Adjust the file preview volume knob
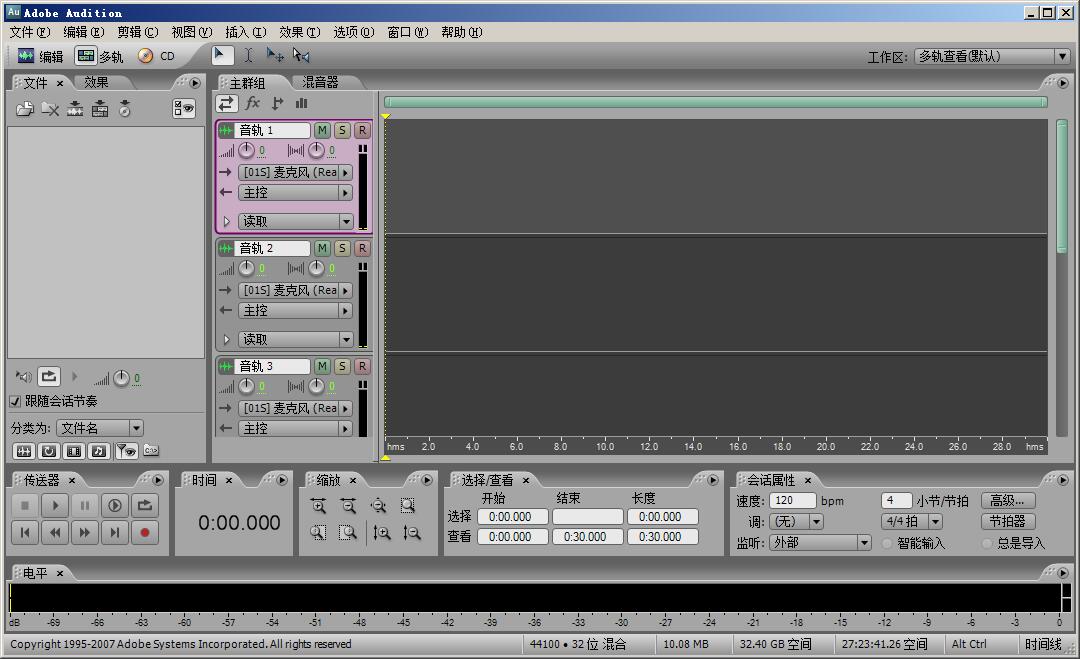The image size is (1080, 659). pos(121,378)
